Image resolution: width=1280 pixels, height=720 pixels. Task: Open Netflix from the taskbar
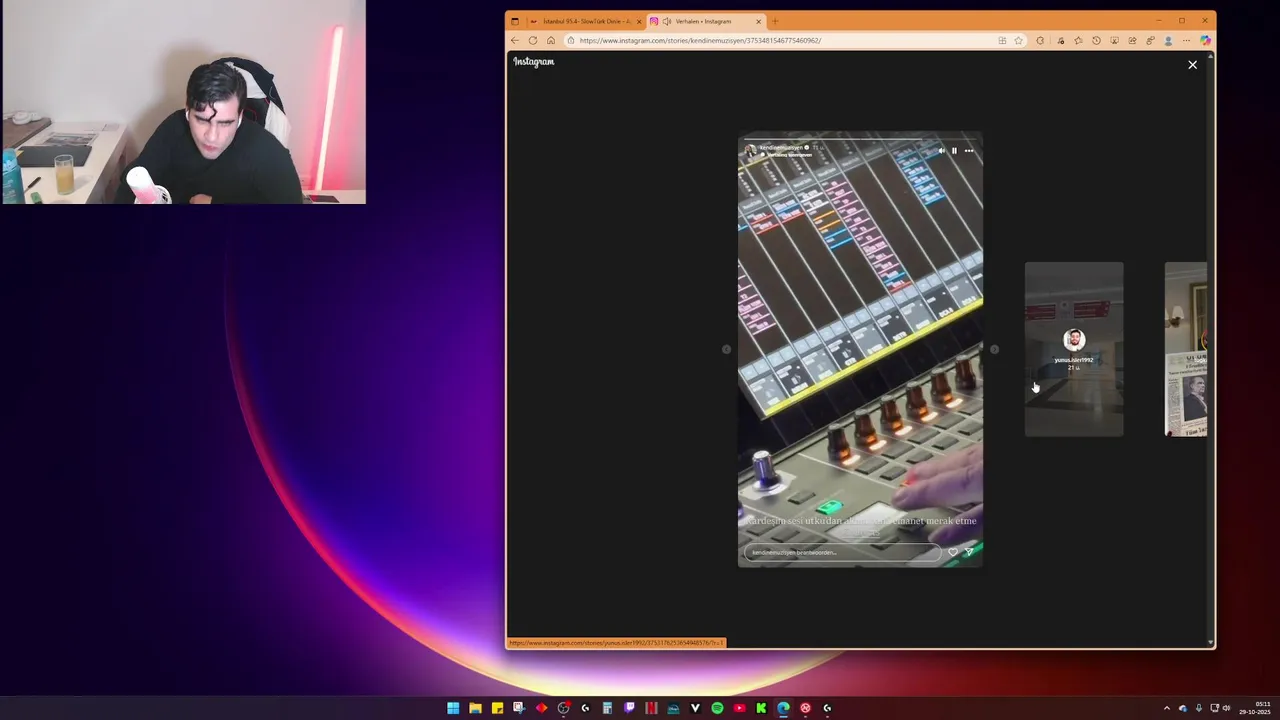pyautogui.click(x=651, y=708)
